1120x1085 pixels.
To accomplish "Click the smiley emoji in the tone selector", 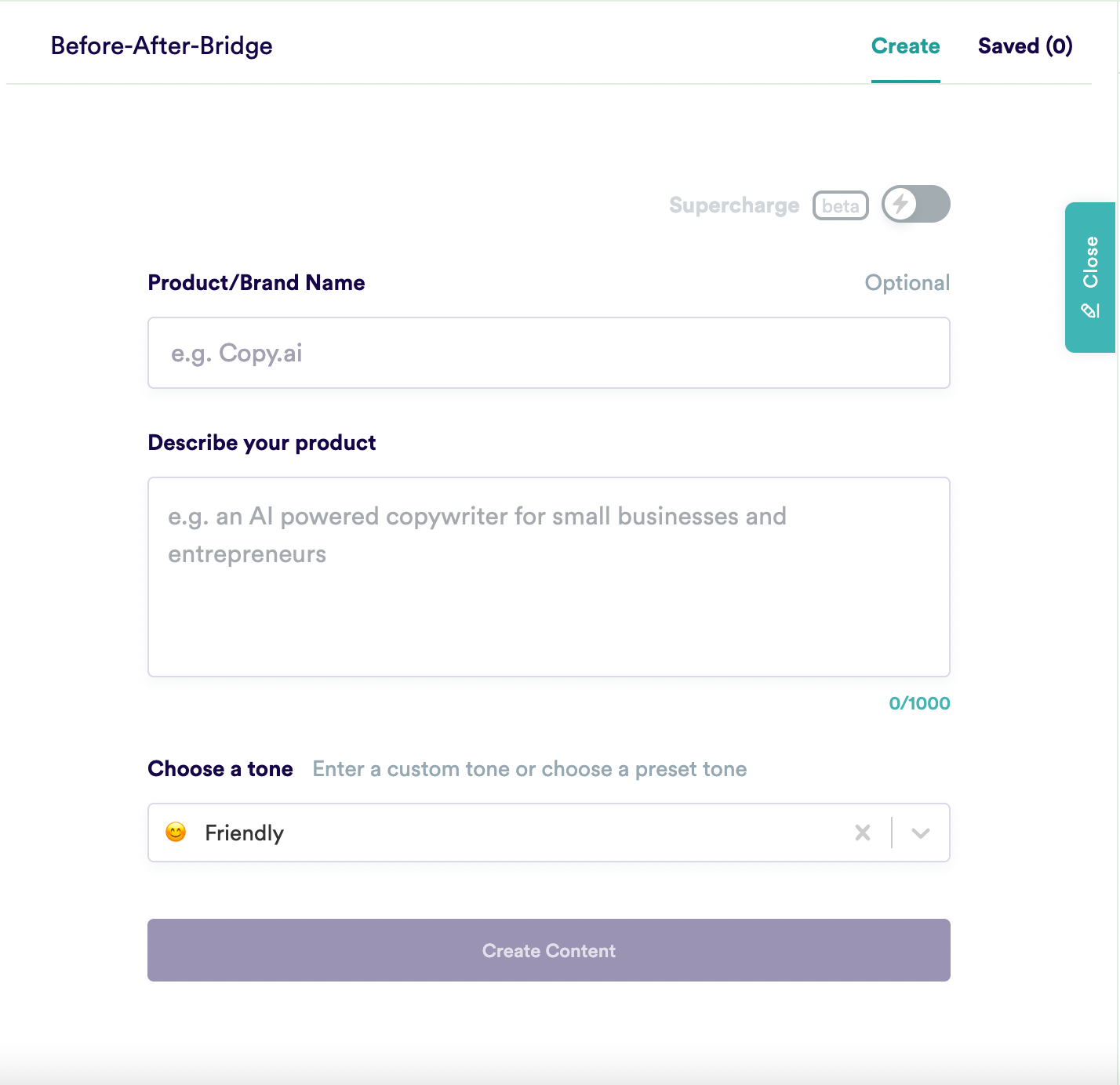I will [x=176, y=833].
